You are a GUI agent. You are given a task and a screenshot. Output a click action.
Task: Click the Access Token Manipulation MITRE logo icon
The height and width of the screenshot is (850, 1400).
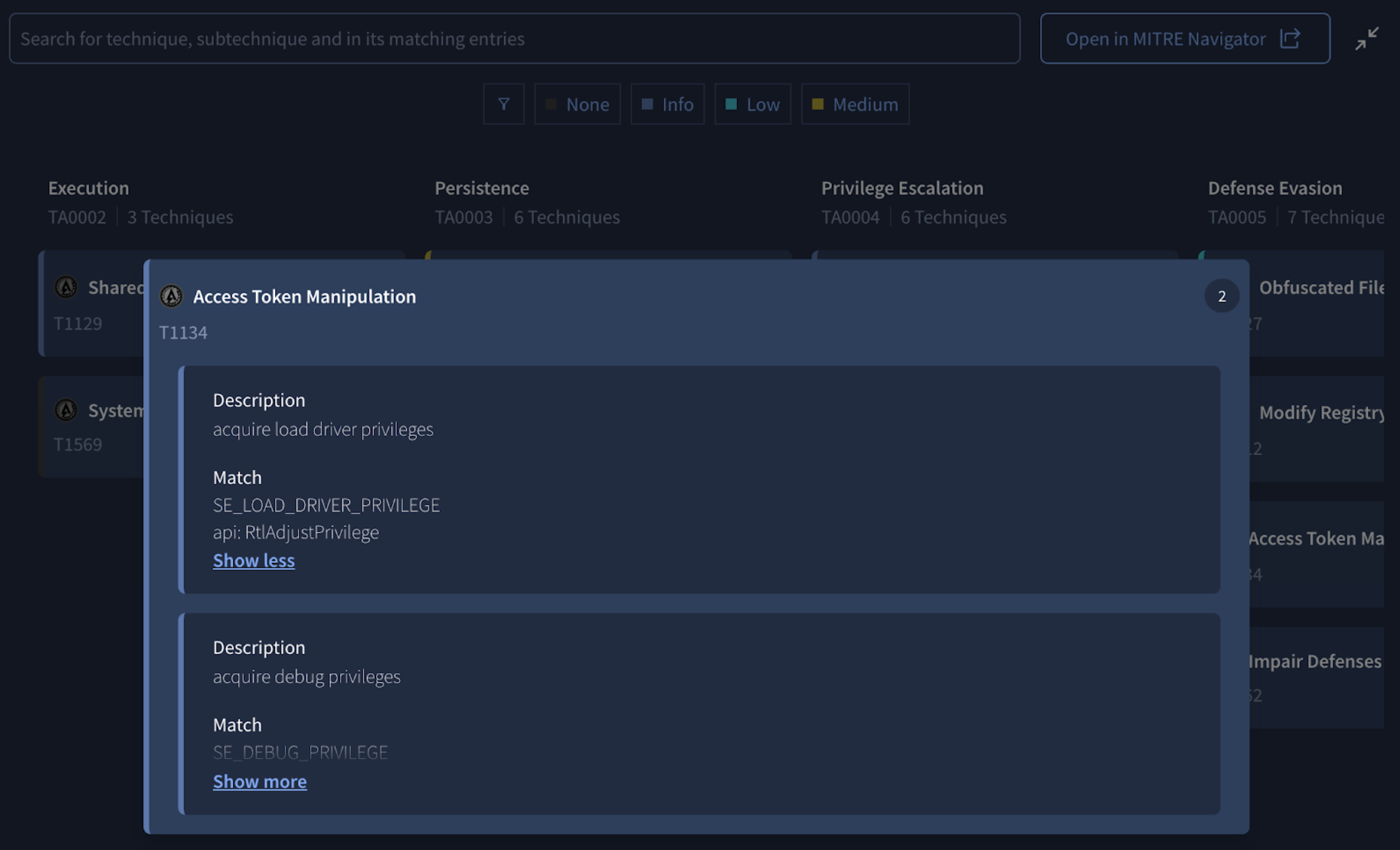coord(171,296)
